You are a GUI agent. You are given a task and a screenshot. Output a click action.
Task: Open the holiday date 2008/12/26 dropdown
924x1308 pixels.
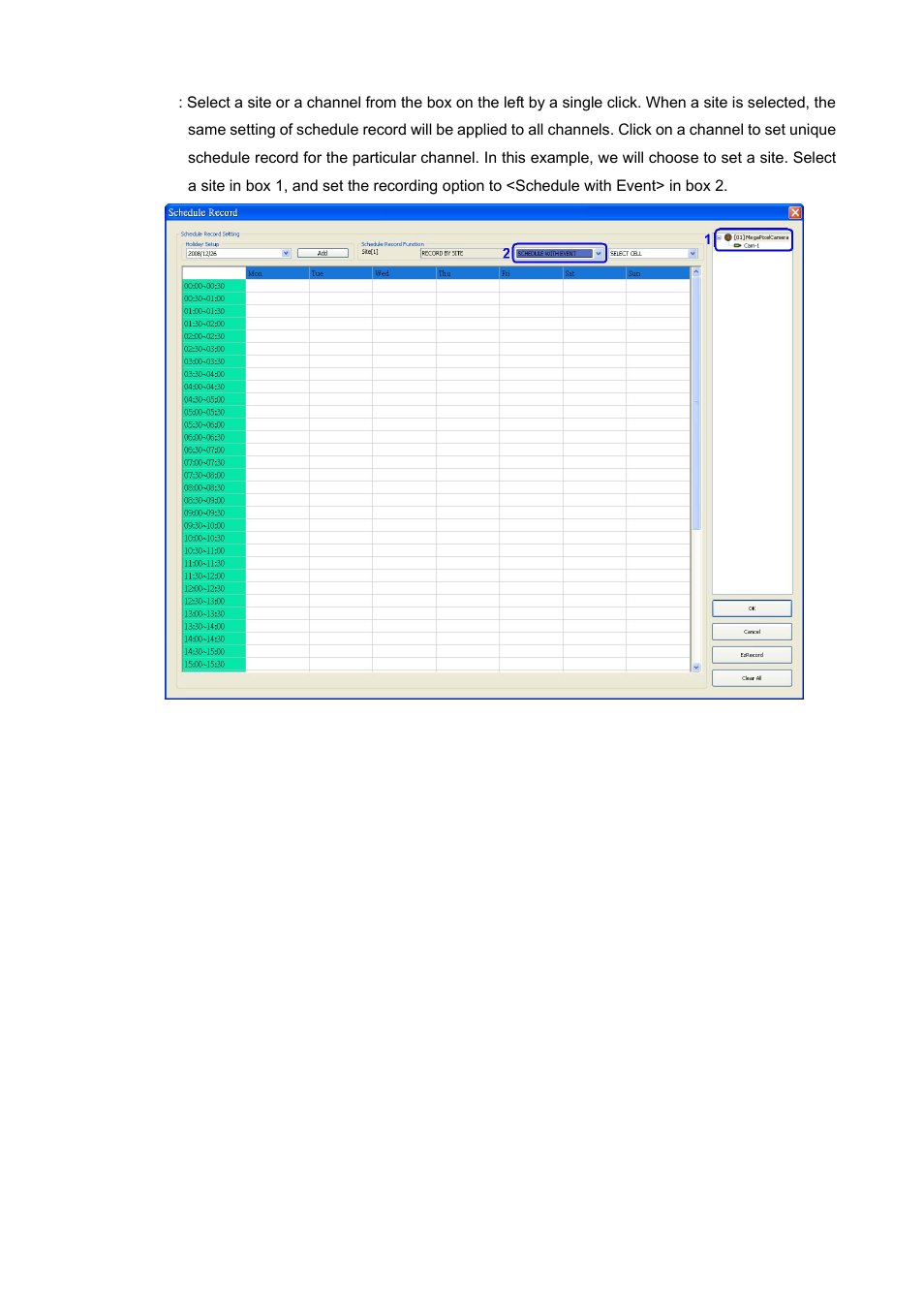pos(286,253)
